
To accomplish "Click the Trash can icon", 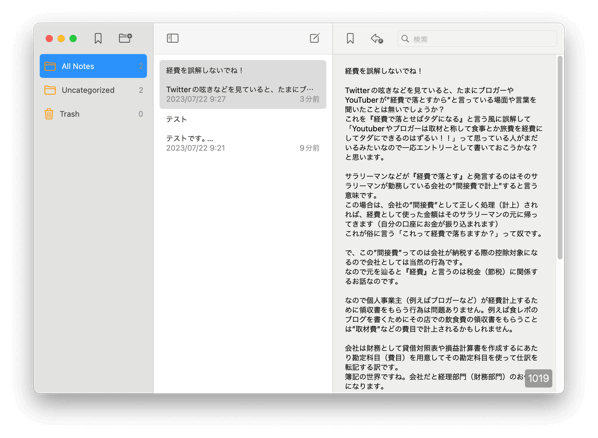I will click(49, 114).
